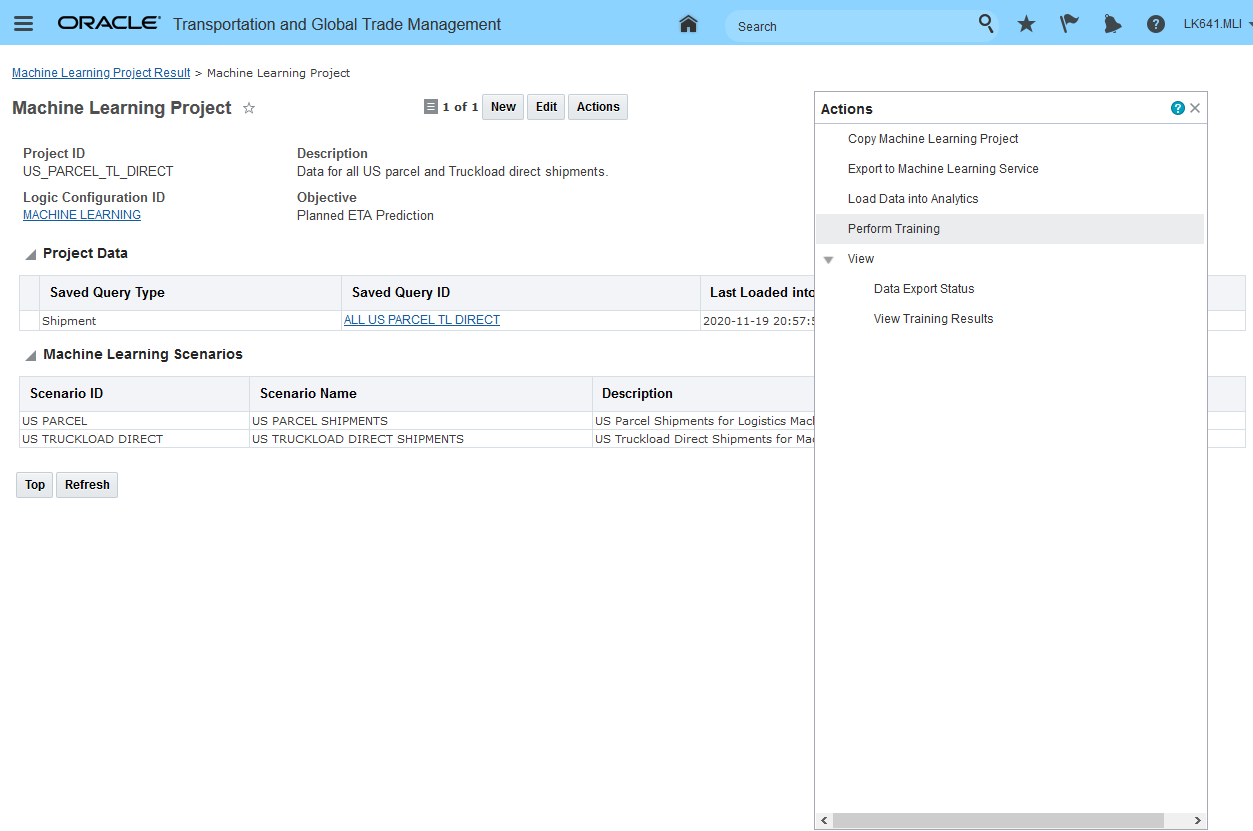Click the Actions button

598,107
